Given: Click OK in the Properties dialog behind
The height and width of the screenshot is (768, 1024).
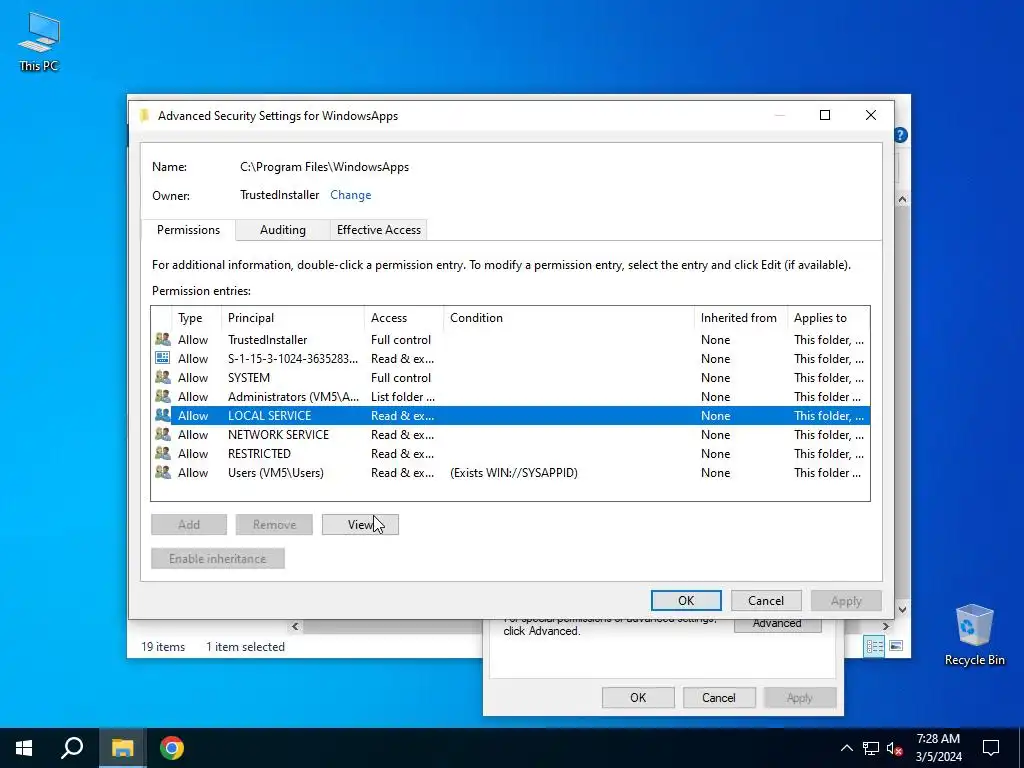Looking at the screenshot, I should click(638, 697).
